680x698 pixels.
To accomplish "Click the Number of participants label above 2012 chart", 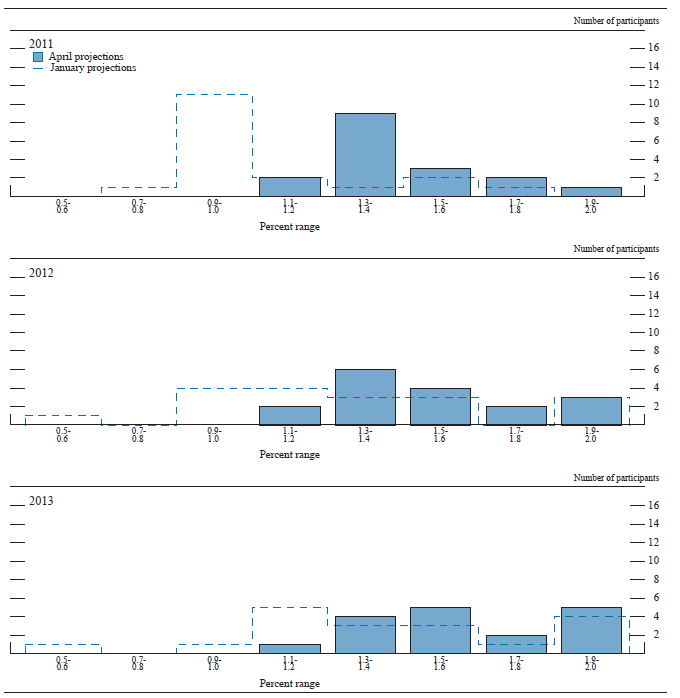I will 616,249.
